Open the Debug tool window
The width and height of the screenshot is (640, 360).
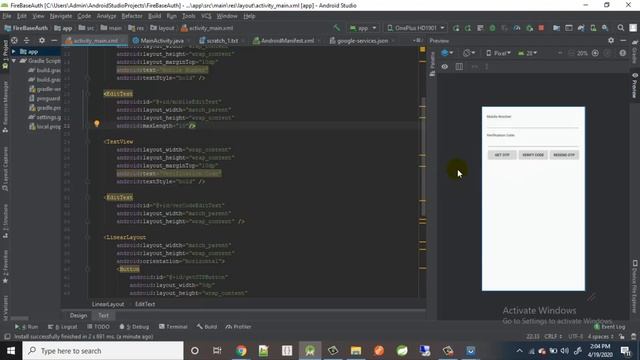[x=134, y=327]
